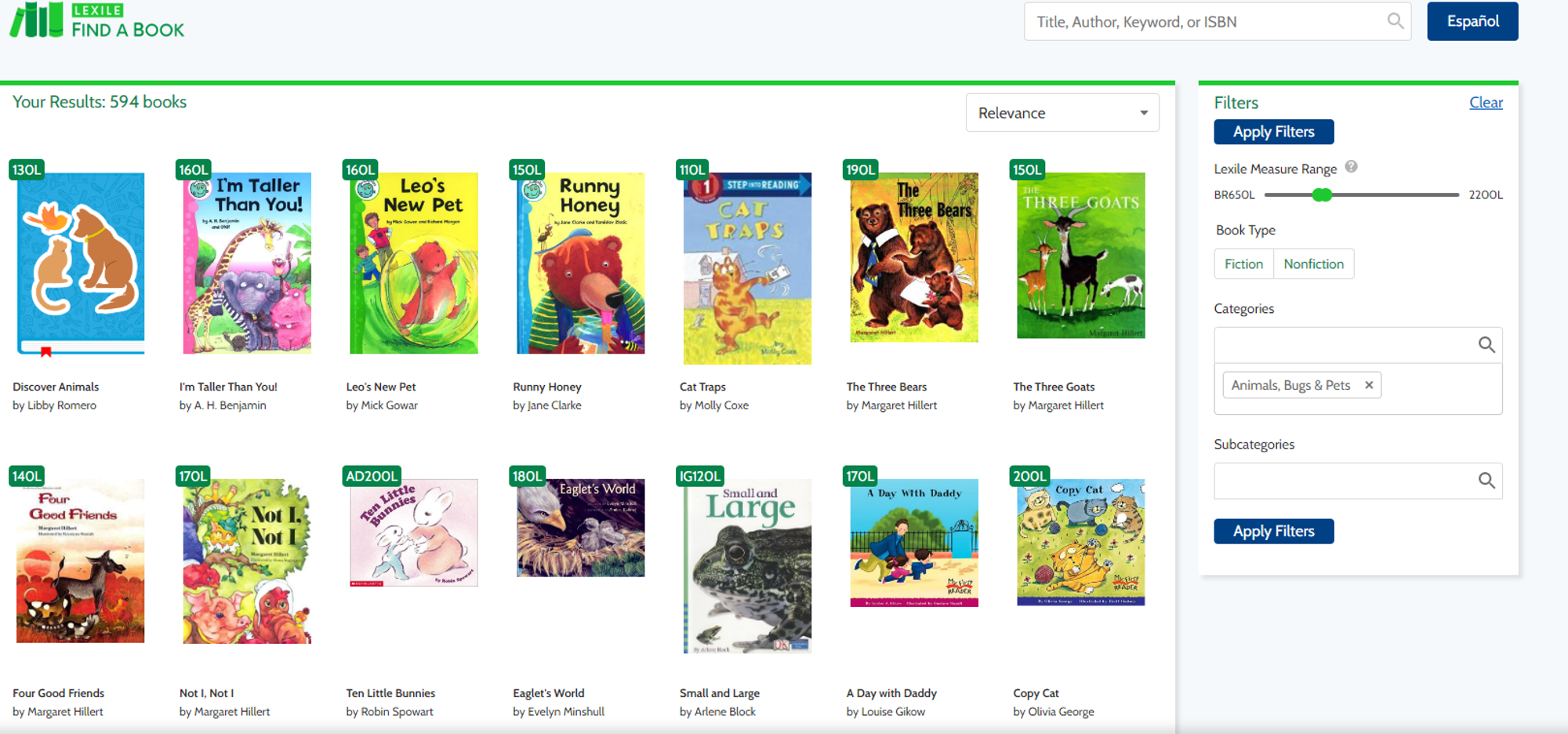Open the A Day with Daddy cover

click(x=914, y=543)
